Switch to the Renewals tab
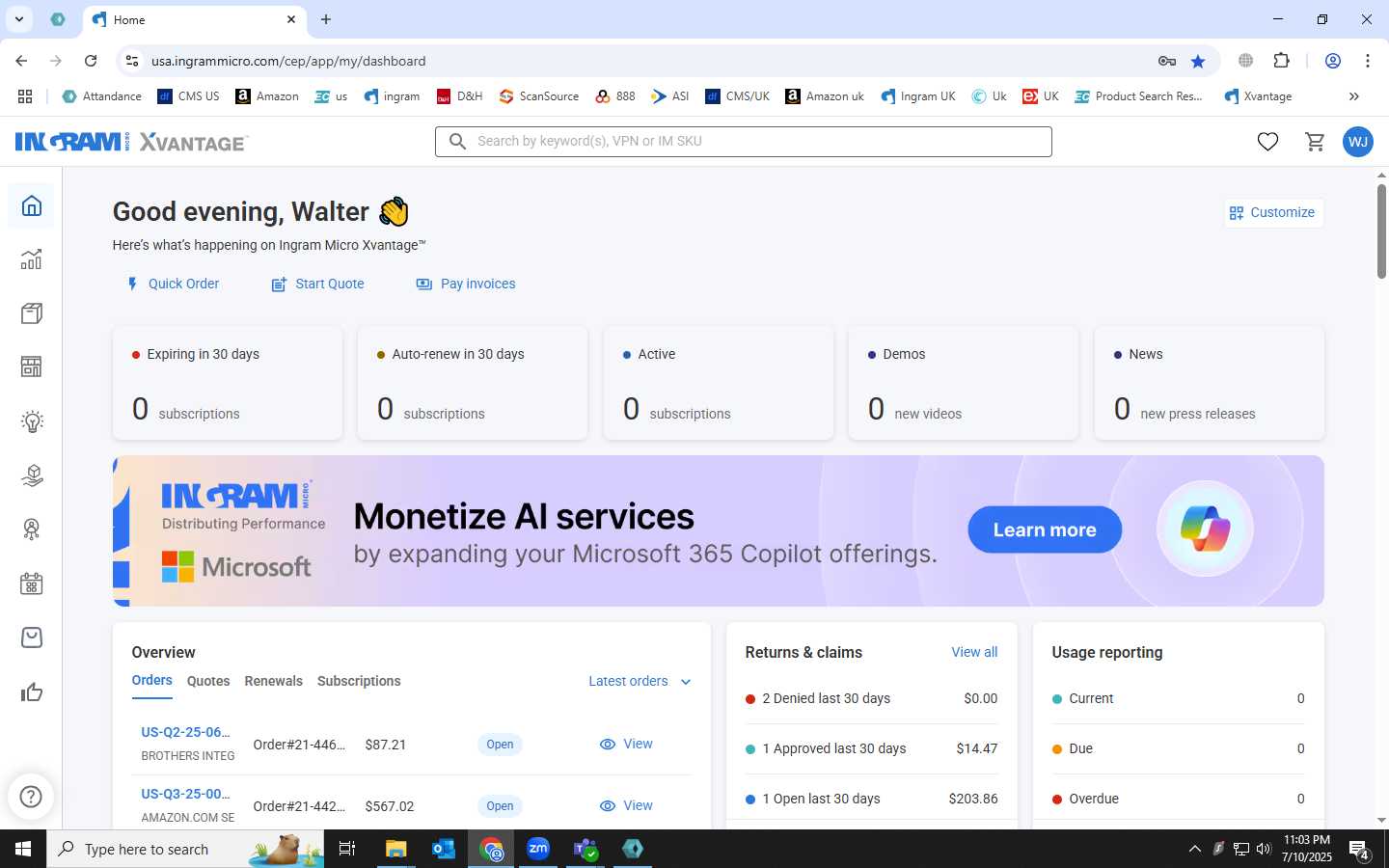This screenshot has width=1389, height=868. click(274, 681)
